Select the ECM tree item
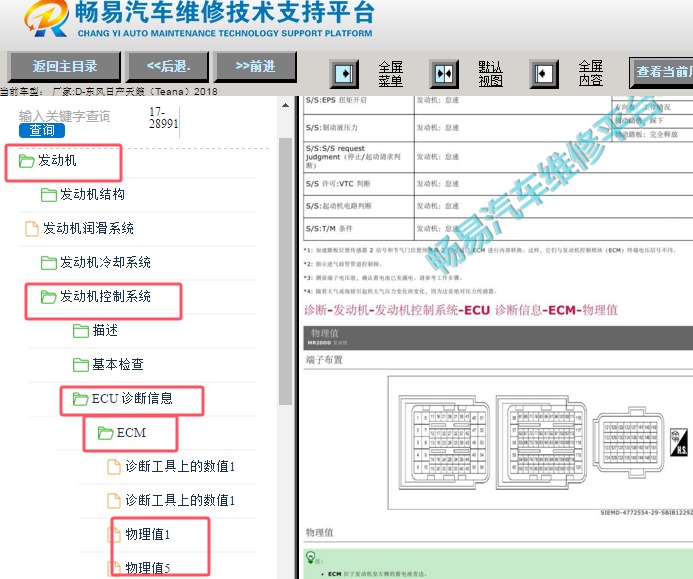The width and height of the screenshot is (693, 579). 131,432
